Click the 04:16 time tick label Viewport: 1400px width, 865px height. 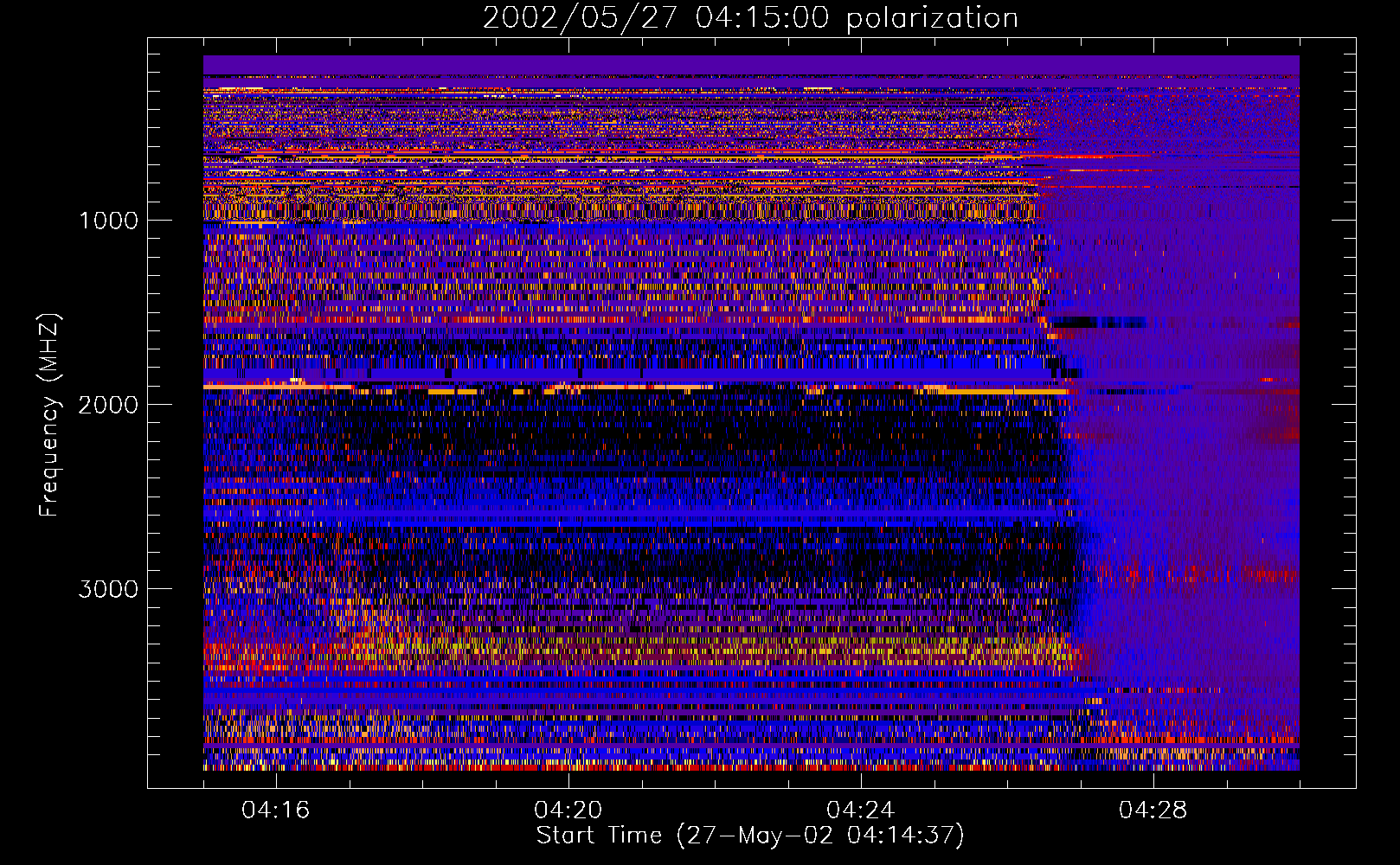tap(276, 811)
